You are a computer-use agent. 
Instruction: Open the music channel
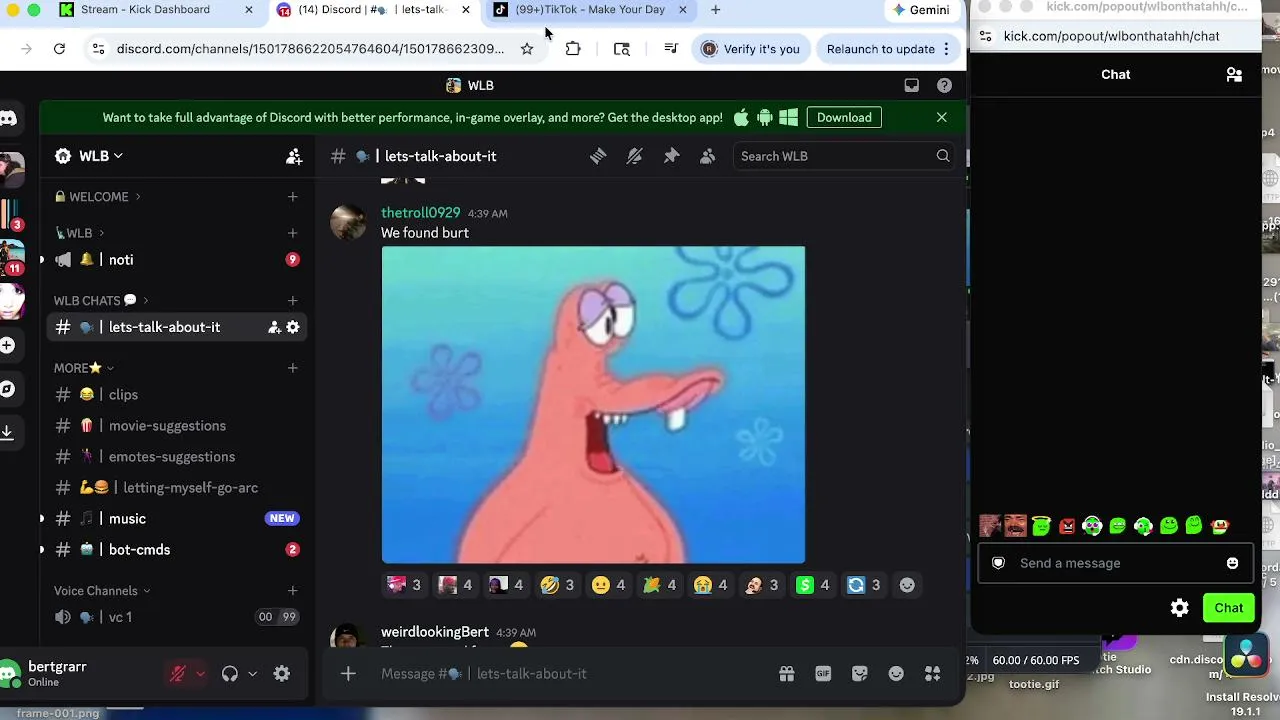coord(127,519)
